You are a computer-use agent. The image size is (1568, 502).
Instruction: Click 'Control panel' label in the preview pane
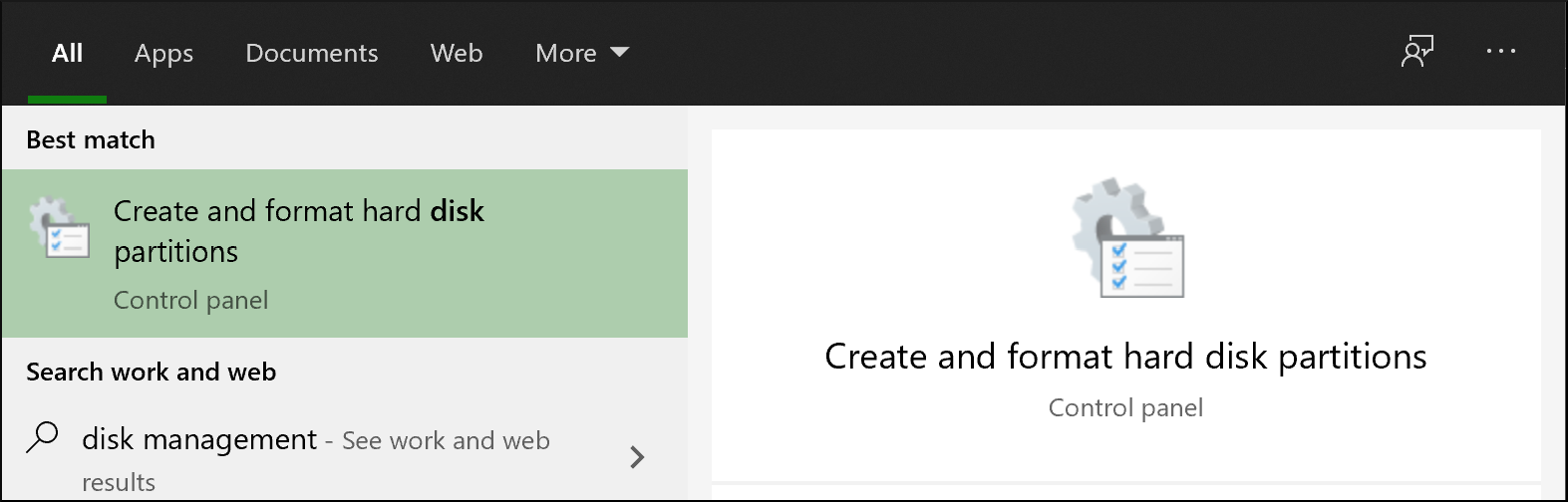[1125, 407]
